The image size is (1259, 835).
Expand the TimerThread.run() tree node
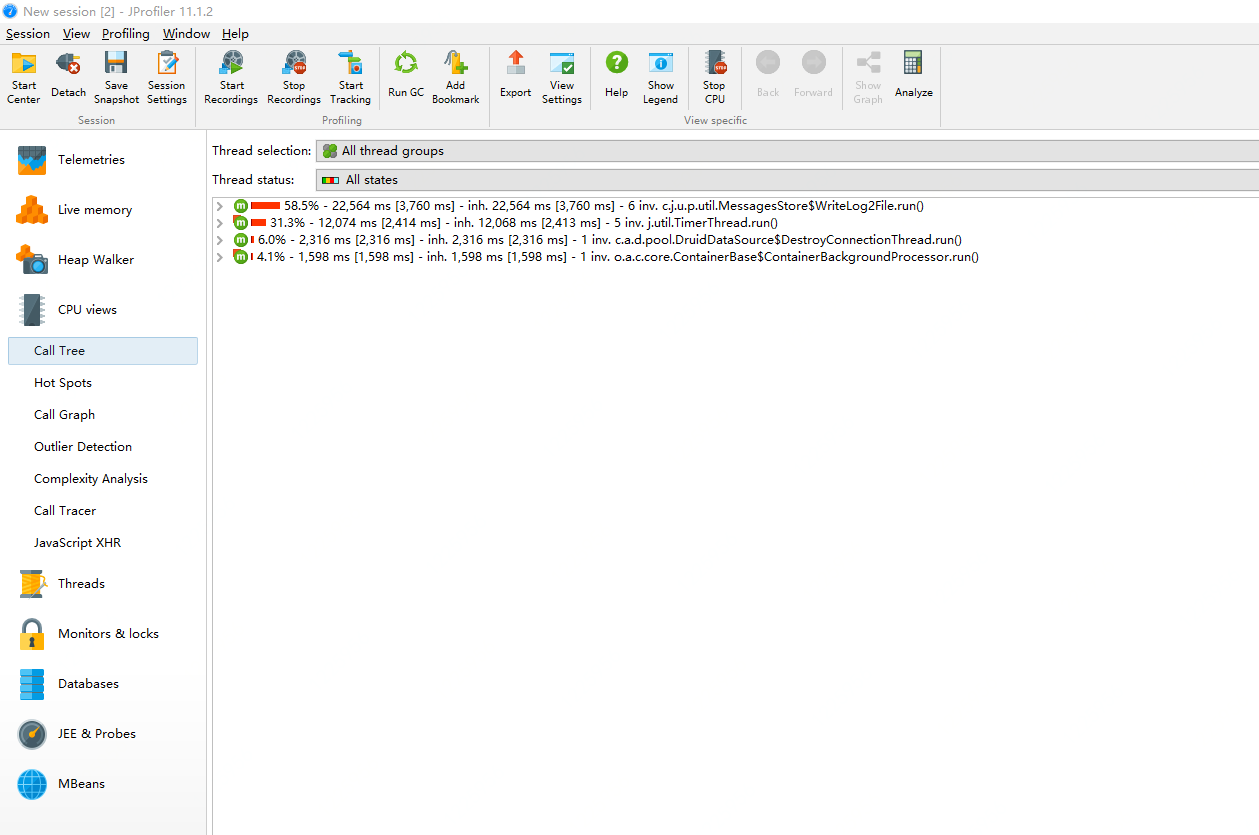[x=220, y=223]
